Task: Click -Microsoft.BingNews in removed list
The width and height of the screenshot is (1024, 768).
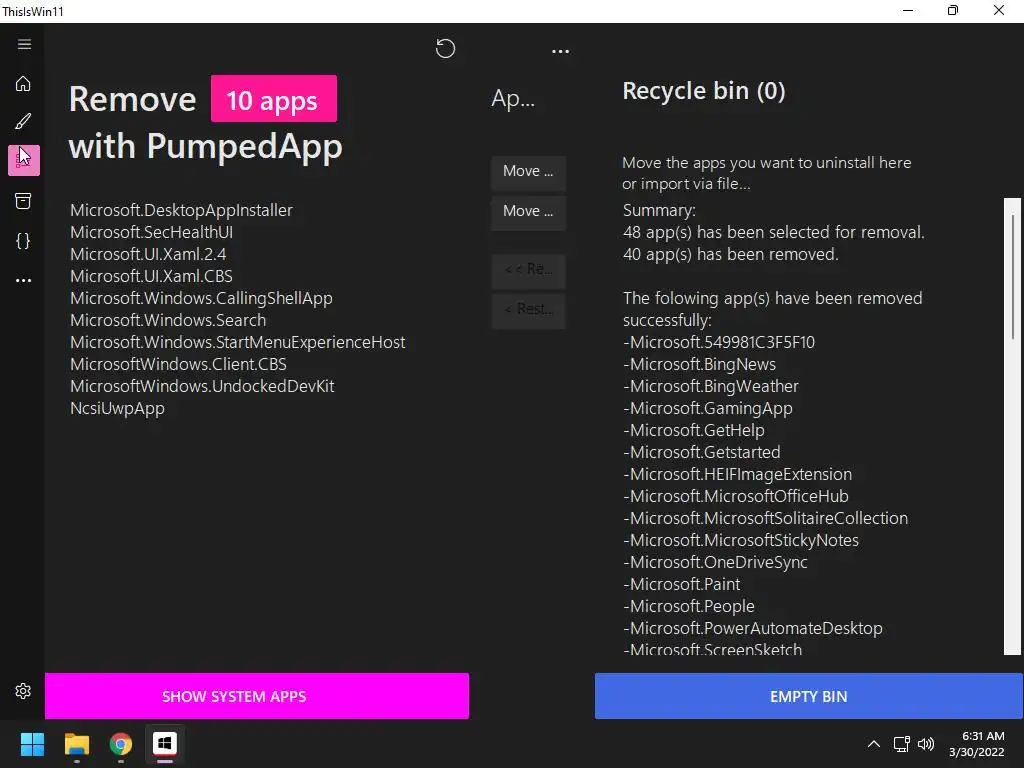Action: 699,364
